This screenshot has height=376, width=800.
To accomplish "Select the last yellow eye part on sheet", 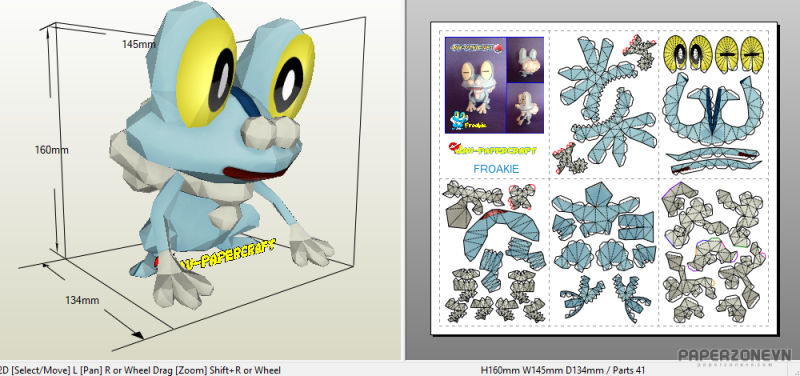I will [753, 53].
